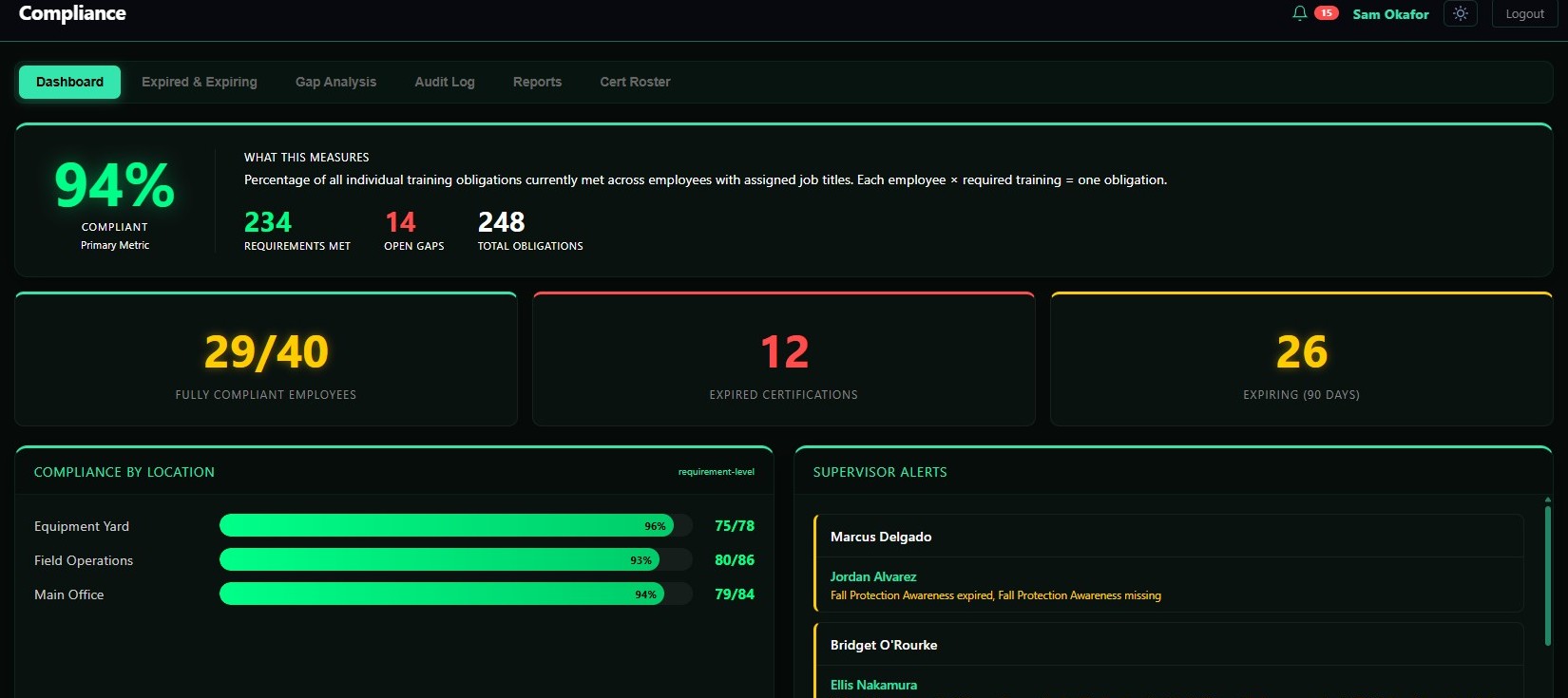The width and height of the screenshot is (1568, 698).
Task: Click the Supervisor Alerts heading
Action: click(x=880, y=472)
